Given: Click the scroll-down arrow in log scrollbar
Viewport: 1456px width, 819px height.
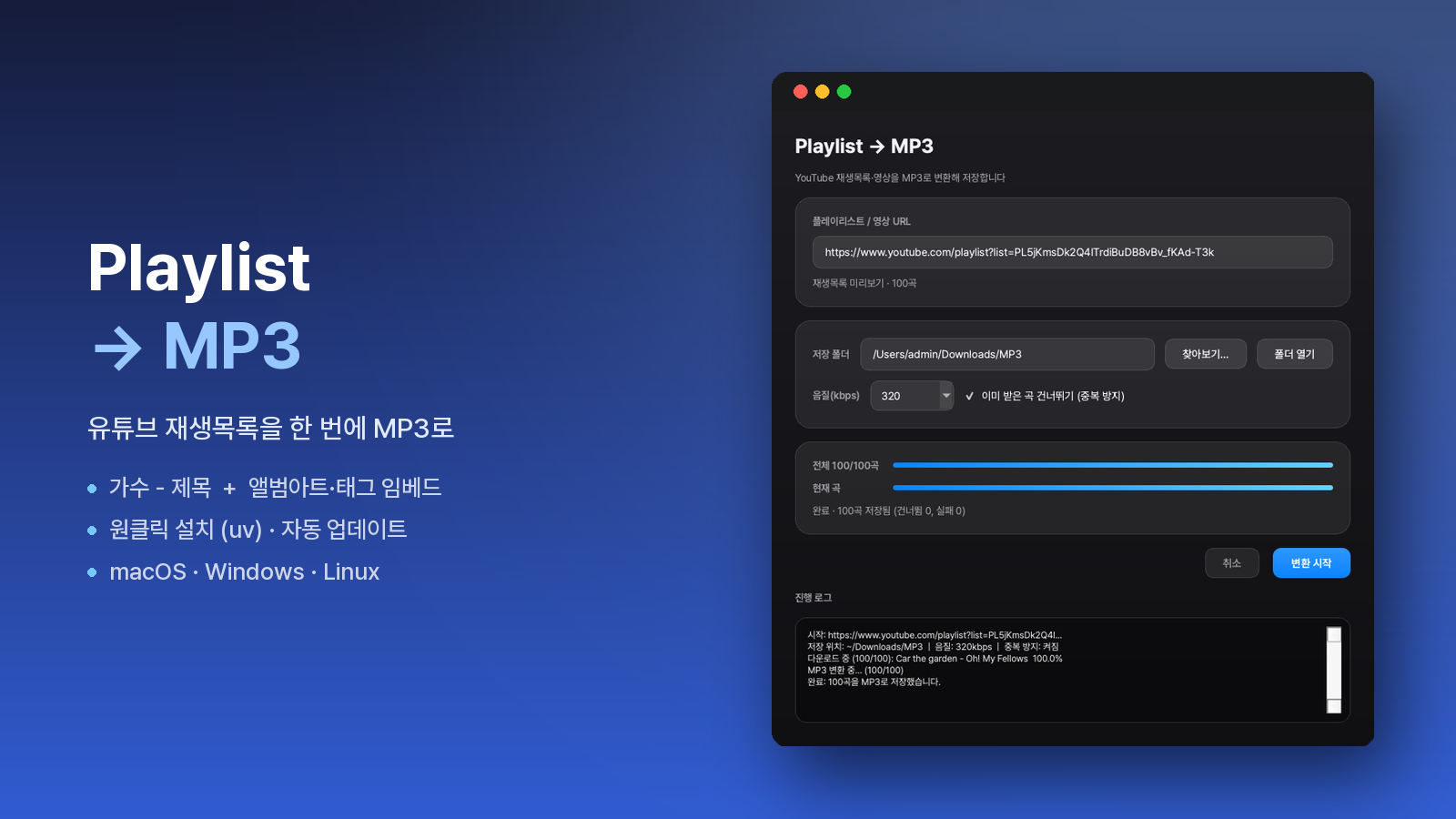Looking at the screenshot, I should 1334,706.
